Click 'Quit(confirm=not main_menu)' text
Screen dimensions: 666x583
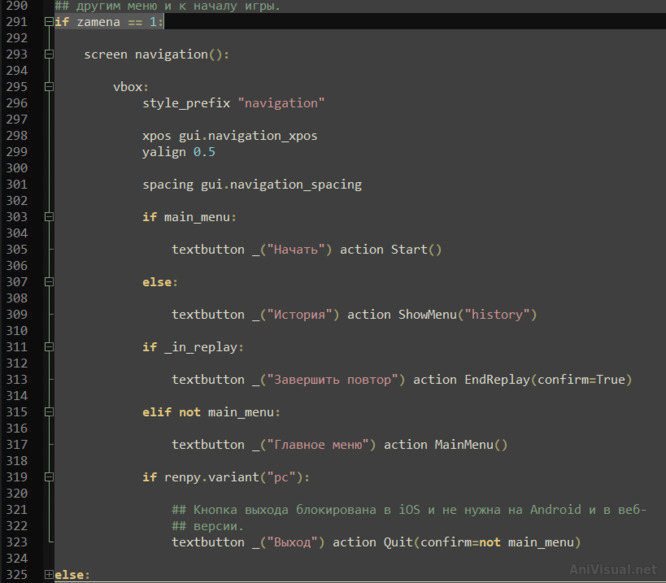click(482, 542)
